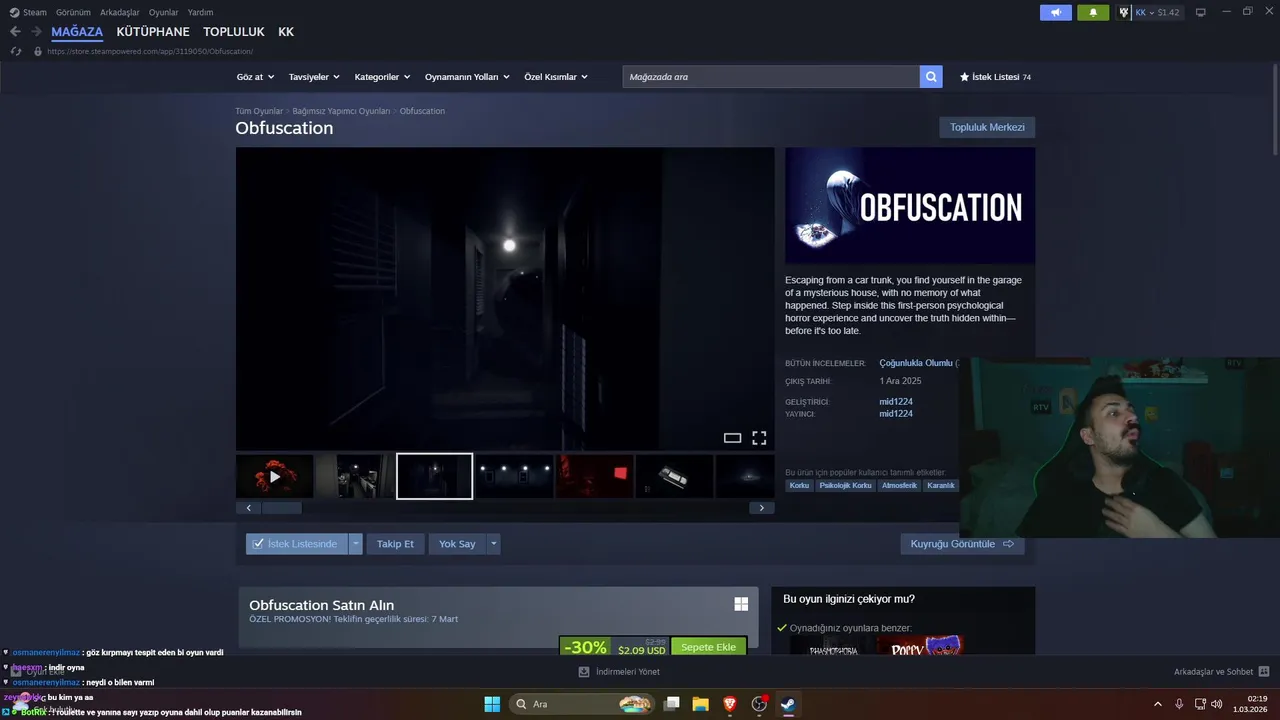Reload the store page
Viewport: 1280px width, 720px height.
(15, 51)
